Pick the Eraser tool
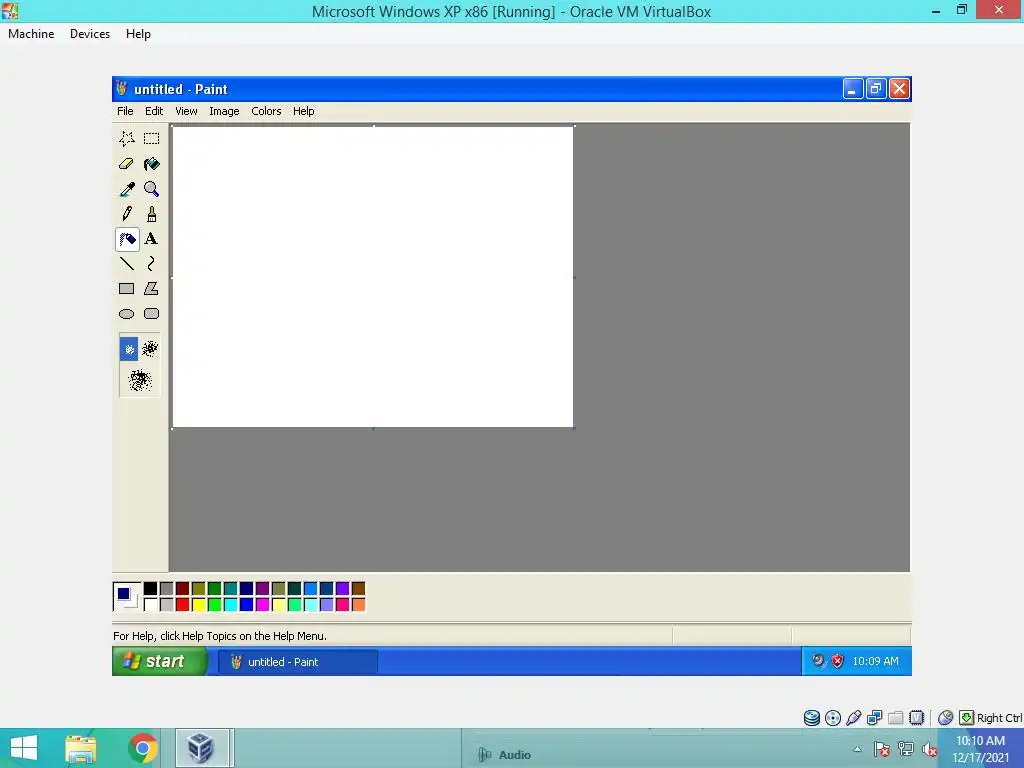Screen dimensions: 1024x768 tap(127, 164)
